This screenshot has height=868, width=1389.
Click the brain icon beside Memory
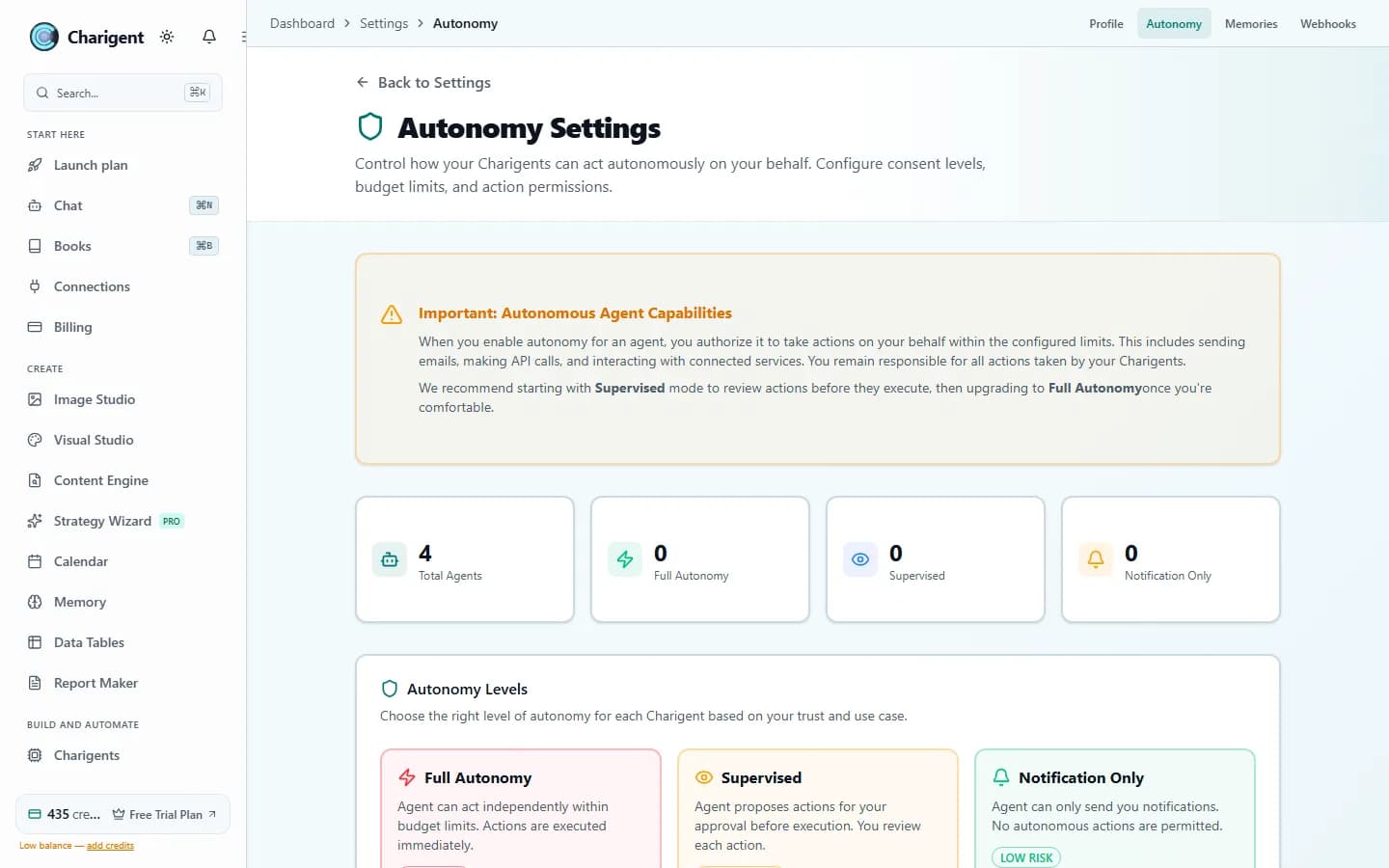[x=35, y=602]
